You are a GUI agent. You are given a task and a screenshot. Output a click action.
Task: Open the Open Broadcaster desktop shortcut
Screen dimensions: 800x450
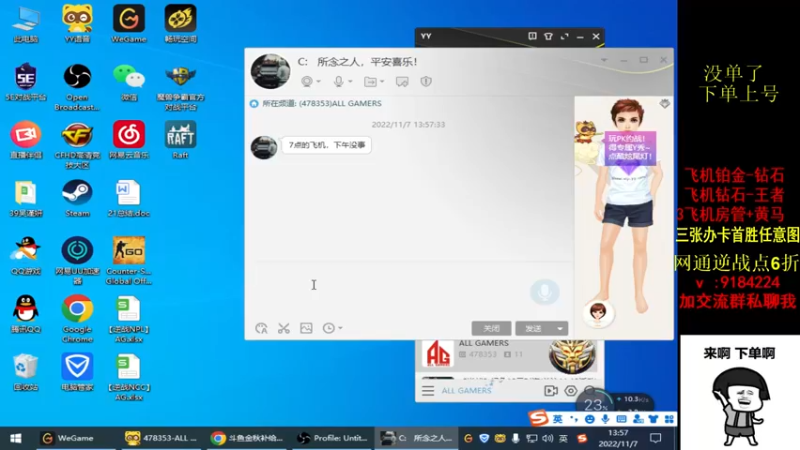77,88
